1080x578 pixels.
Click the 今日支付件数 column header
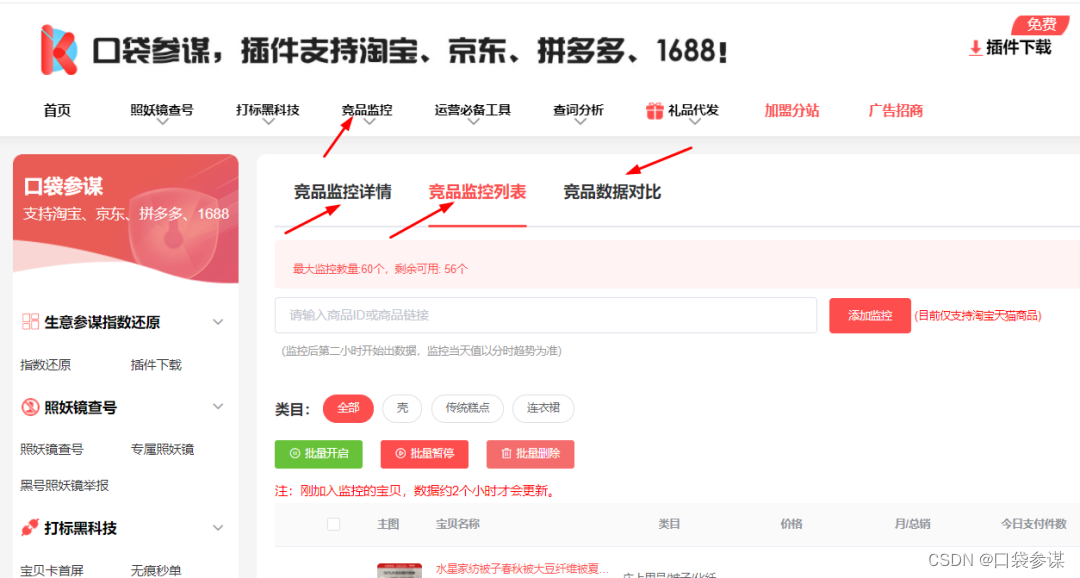point(1033,524)
